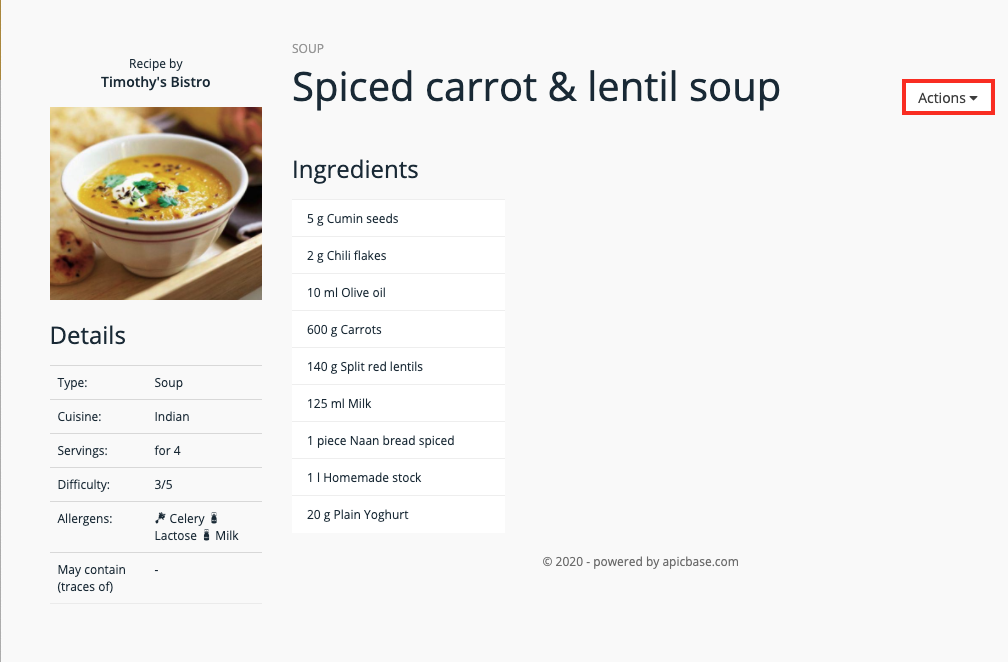Select the Carrots ingredient row

pyautogui.click(x=398, y=329)
